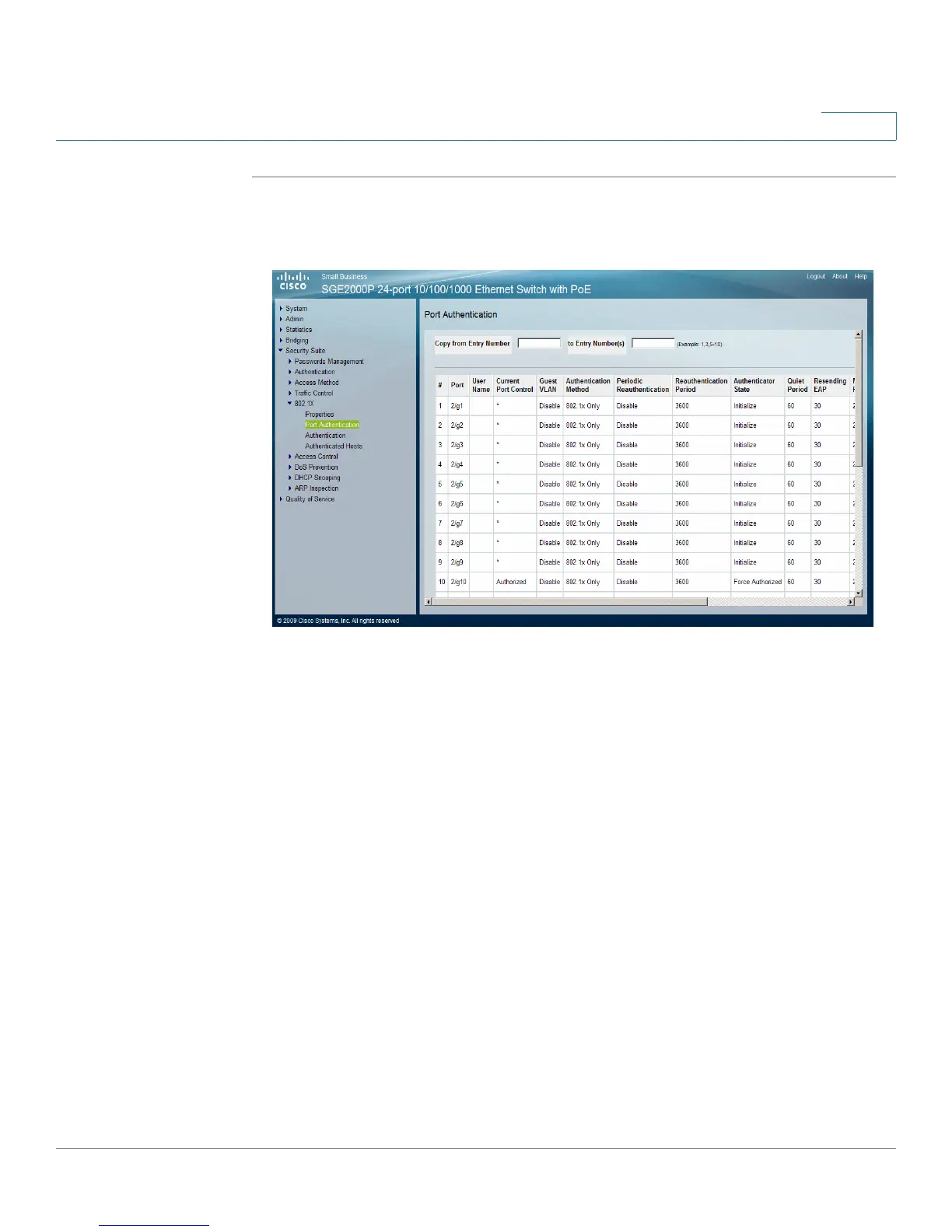
Task: Expand the System menu arrow
Action: pyautogui.click(x=281, y=309)
